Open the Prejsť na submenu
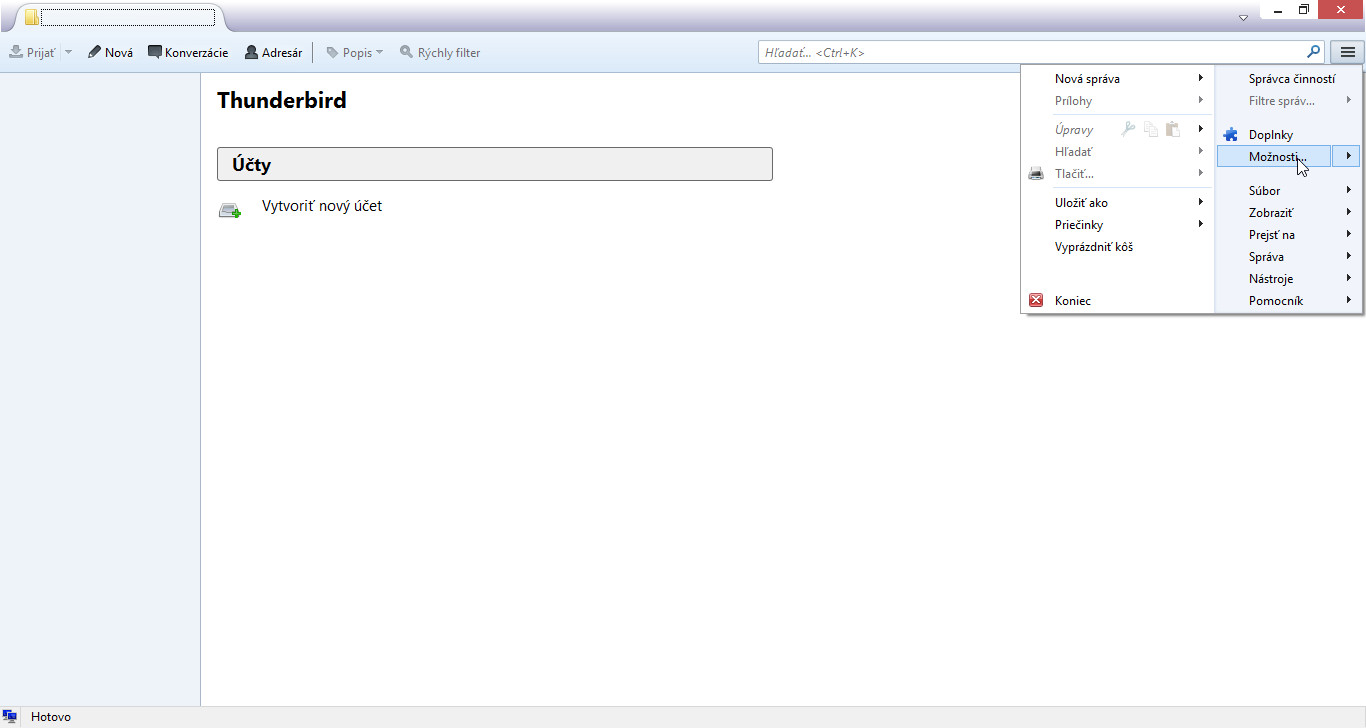 pos(1289,234)
